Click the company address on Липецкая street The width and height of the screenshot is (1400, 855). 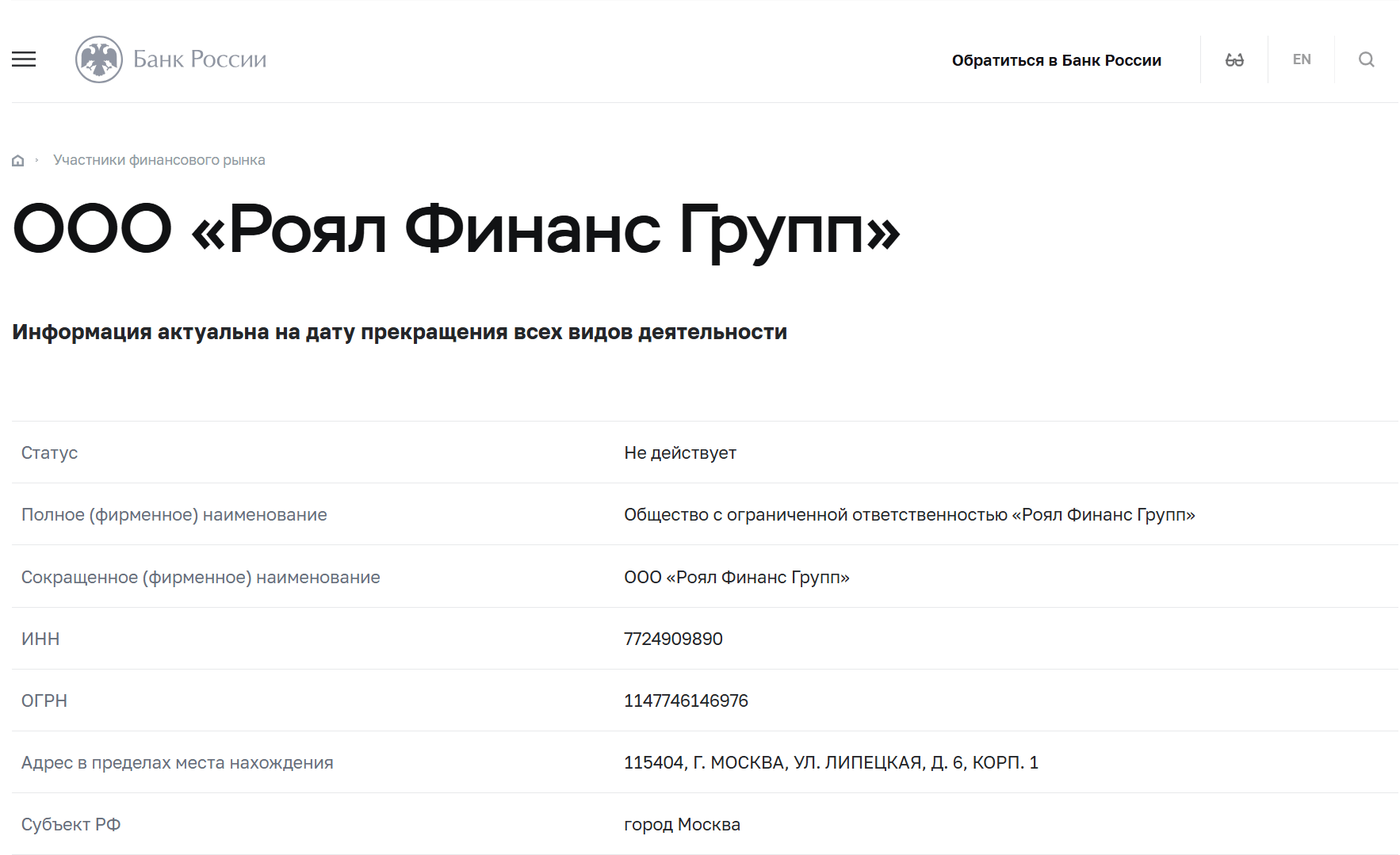click(x=832, y=762)
